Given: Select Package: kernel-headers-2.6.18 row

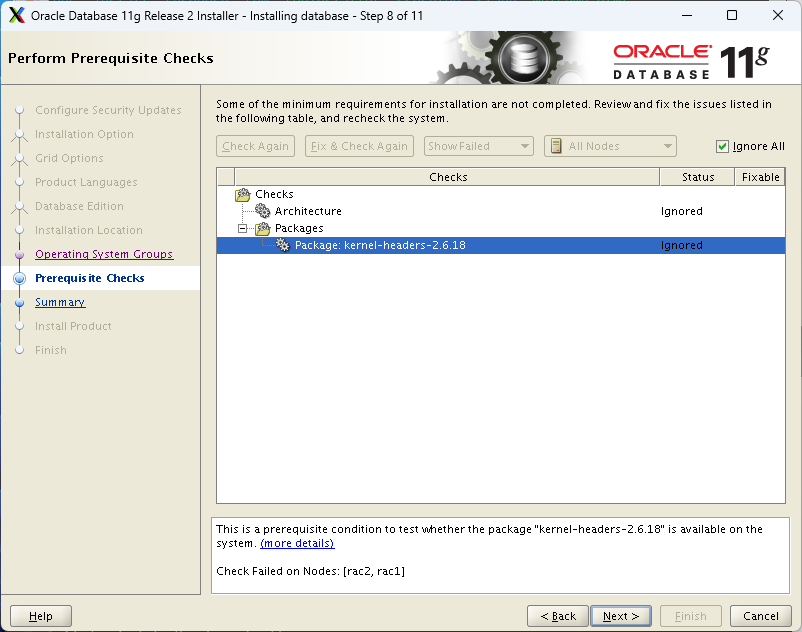Looking at the screenshot, I should 501,245.
